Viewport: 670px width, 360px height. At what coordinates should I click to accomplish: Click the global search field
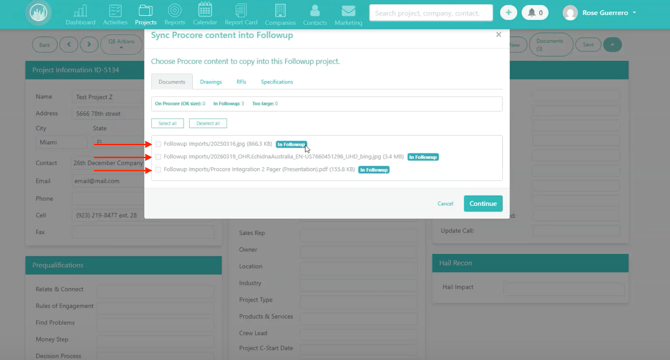tap(431, 13)
